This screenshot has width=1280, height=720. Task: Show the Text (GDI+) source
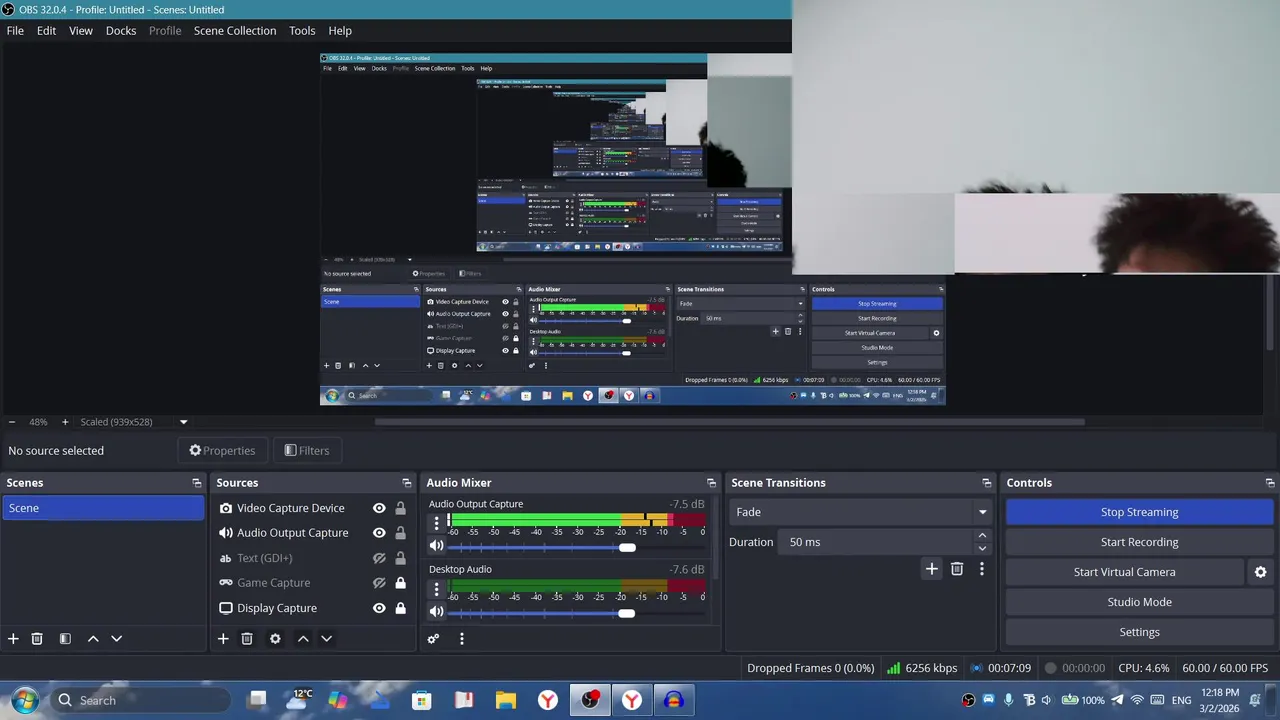379,558
